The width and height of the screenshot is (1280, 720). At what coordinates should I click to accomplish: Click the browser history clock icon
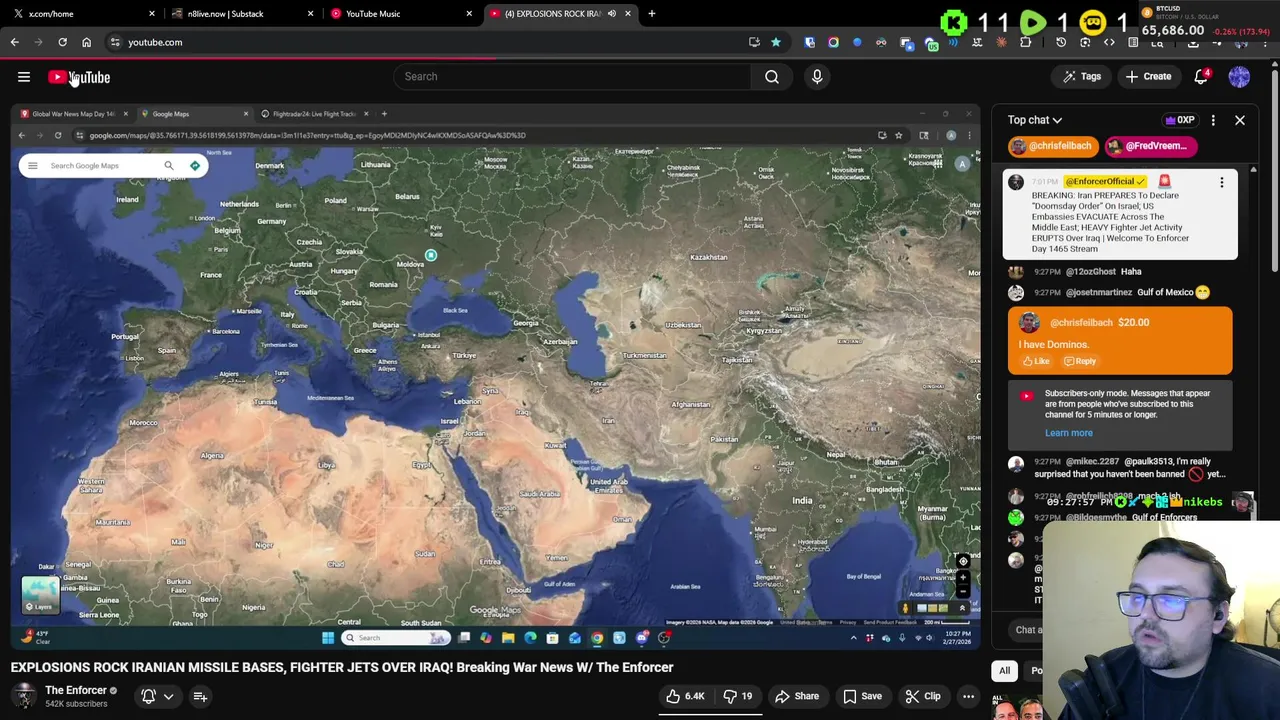click(1061, 42)
